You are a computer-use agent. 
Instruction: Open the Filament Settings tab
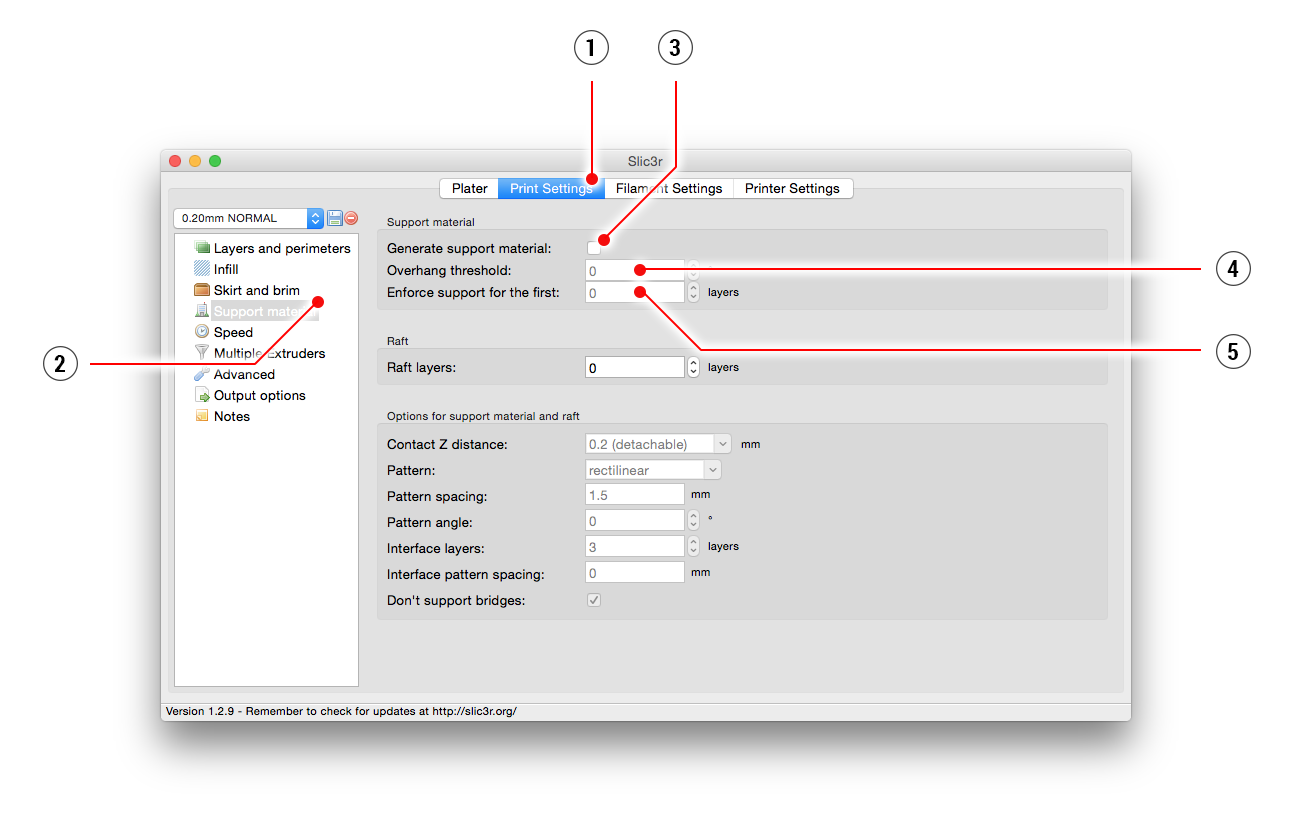(x=669, y=188)
